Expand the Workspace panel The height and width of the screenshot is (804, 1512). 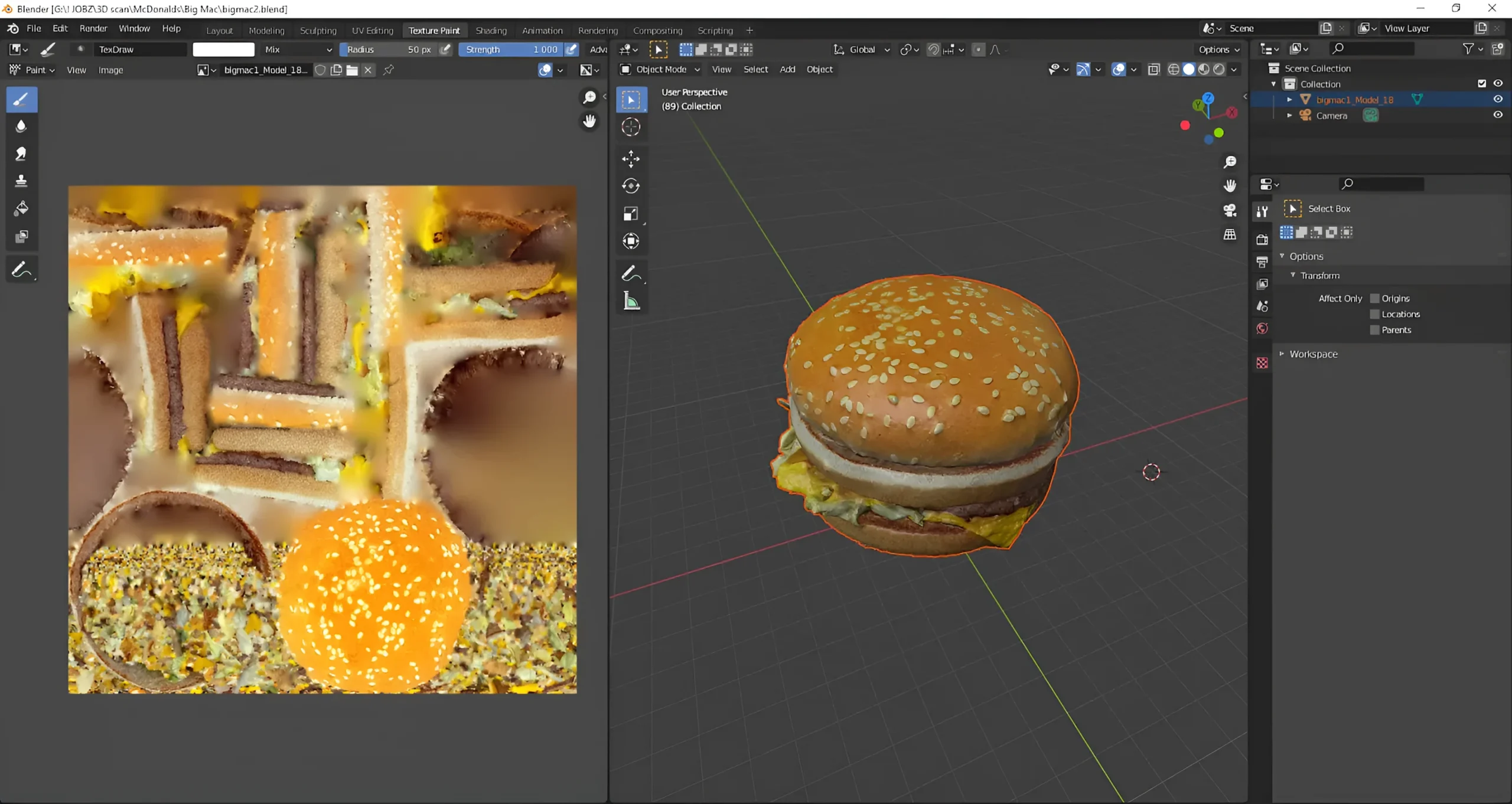coord(1313,354)
